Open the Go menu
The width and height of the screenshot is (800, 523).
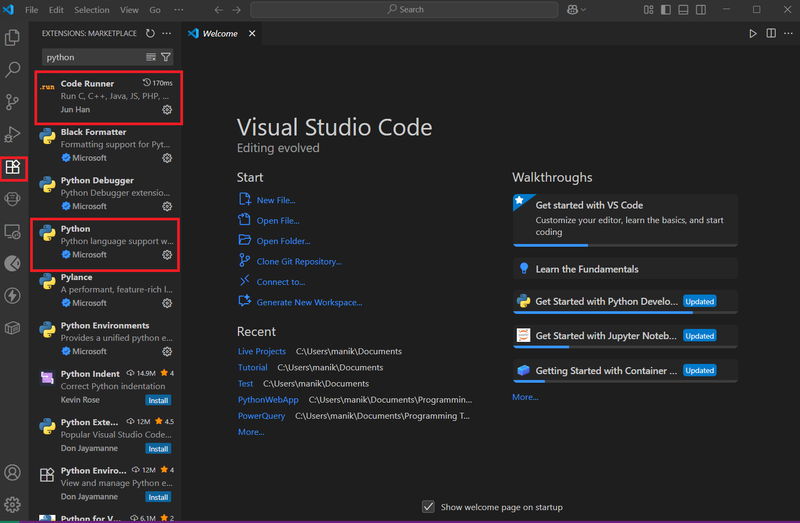155,10
